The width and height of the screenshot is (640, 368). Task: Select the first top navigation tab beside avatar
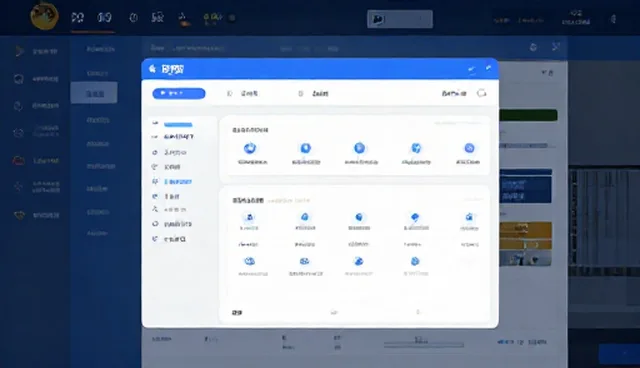78,18
